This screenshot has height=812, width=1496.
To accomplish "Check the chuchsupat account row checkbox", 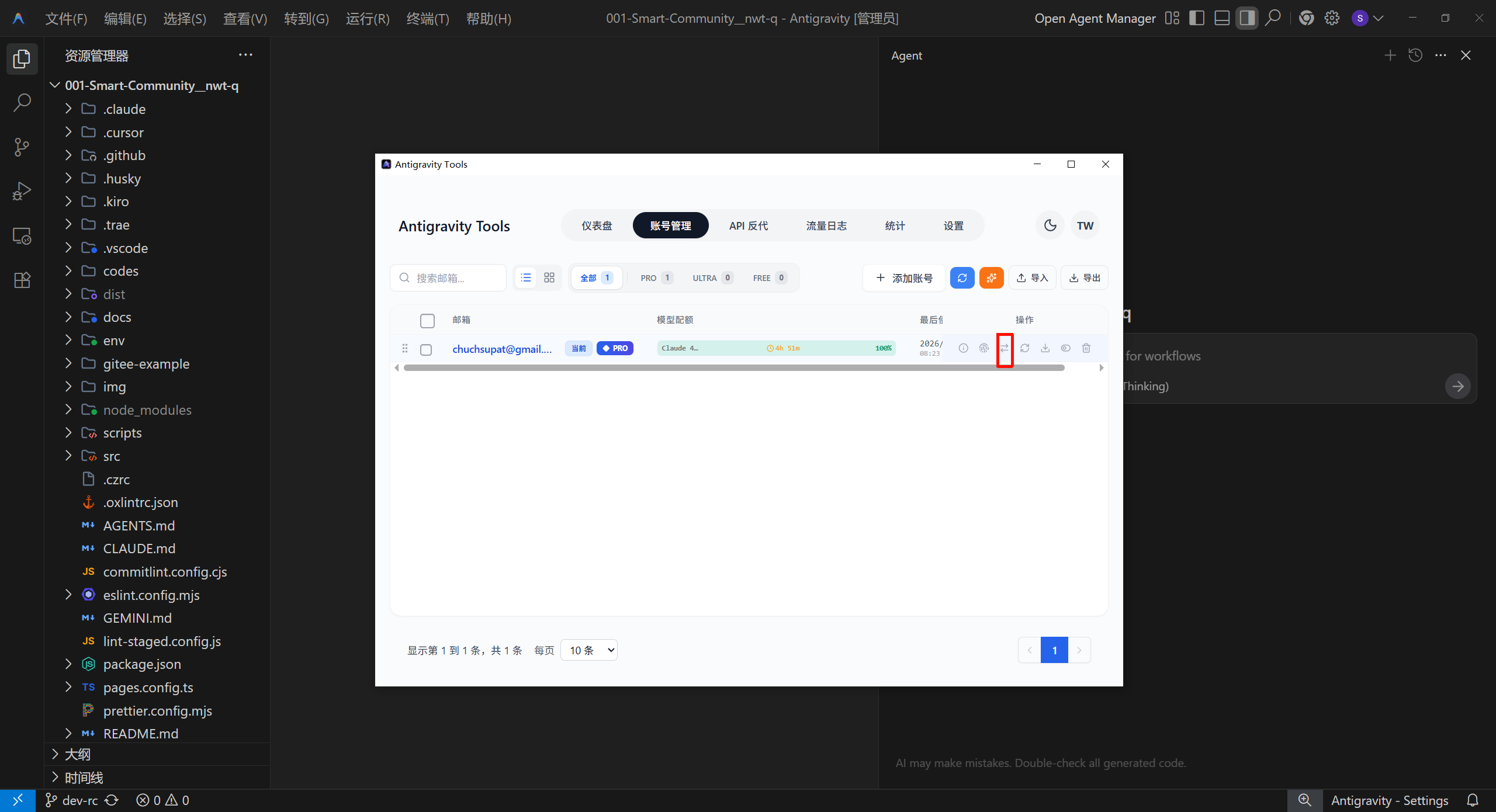I will click(x=426, y=349).
